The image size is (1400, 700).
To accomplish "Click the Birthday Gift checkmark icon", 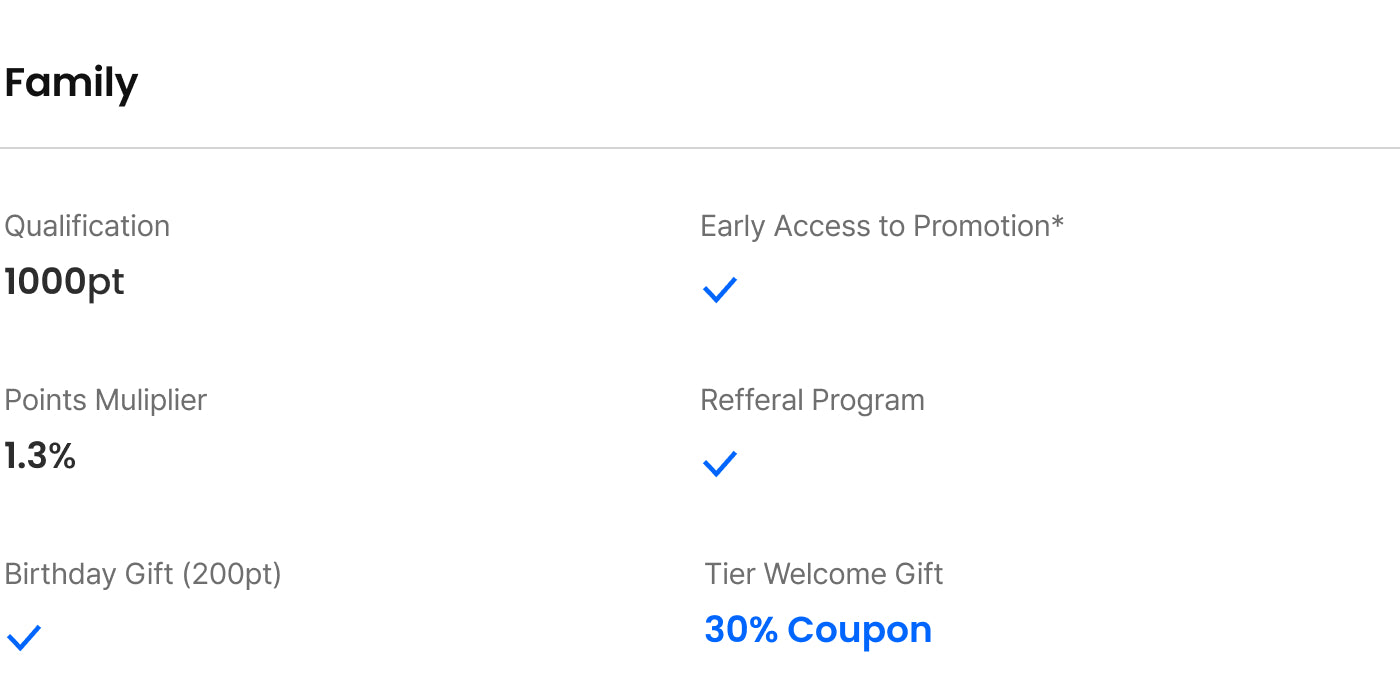I will [x=24, y=638].
